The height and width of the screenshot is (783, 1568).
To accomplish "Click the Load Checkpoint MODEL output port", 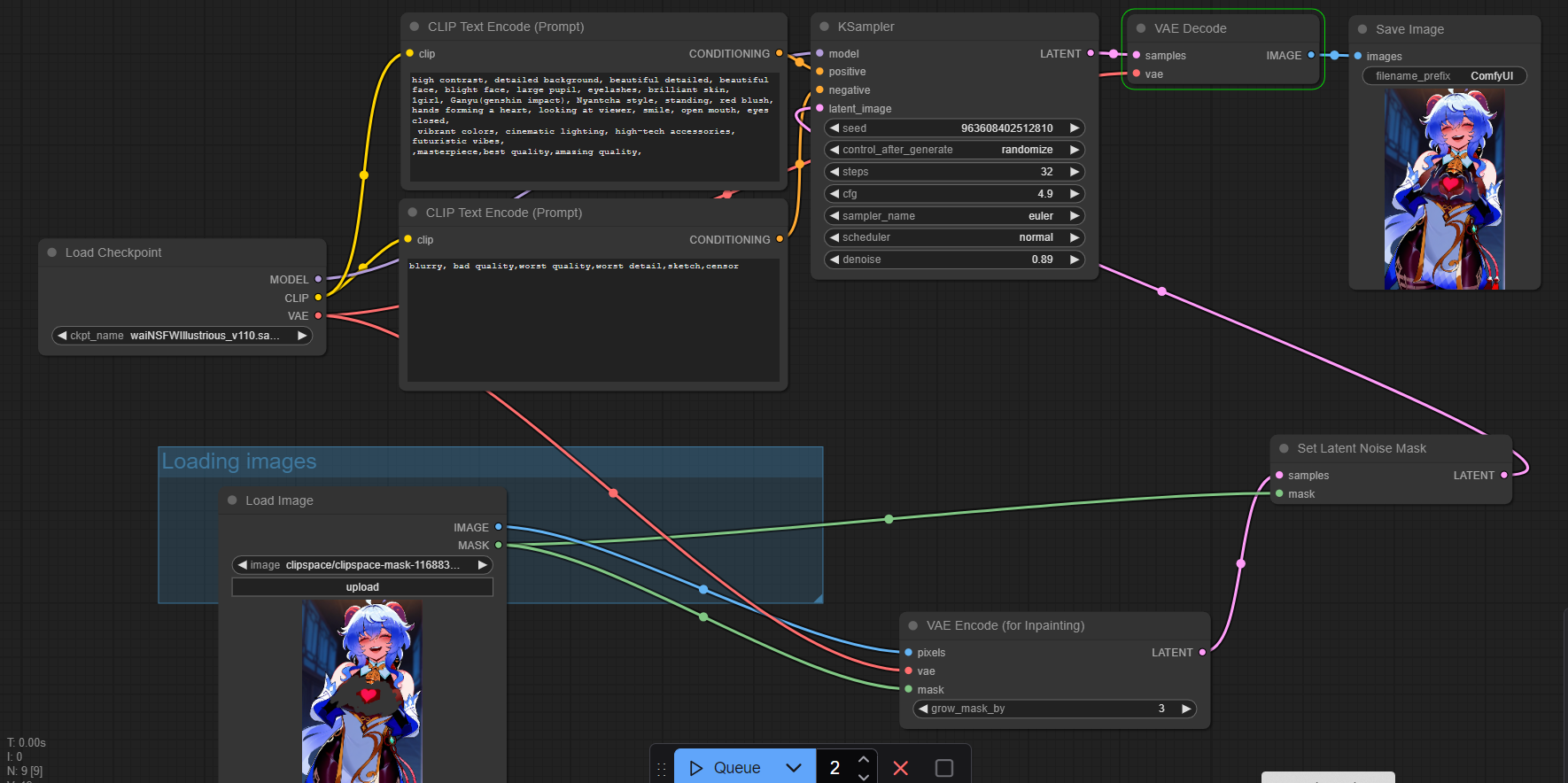I will tap(318, 279).
